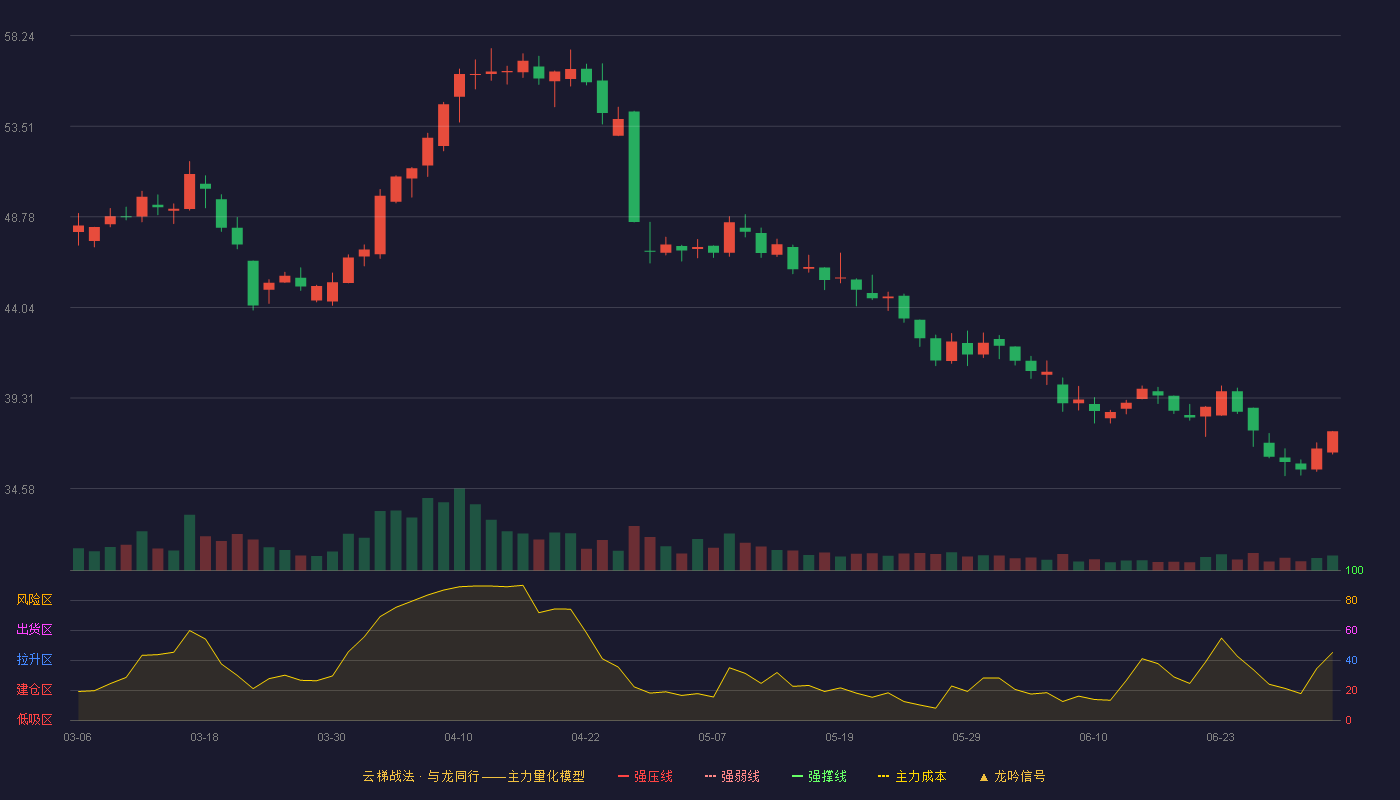Click the 03-30 date label
The image size is (1400, 800).
pyautogui.click(x=331, y=737)
